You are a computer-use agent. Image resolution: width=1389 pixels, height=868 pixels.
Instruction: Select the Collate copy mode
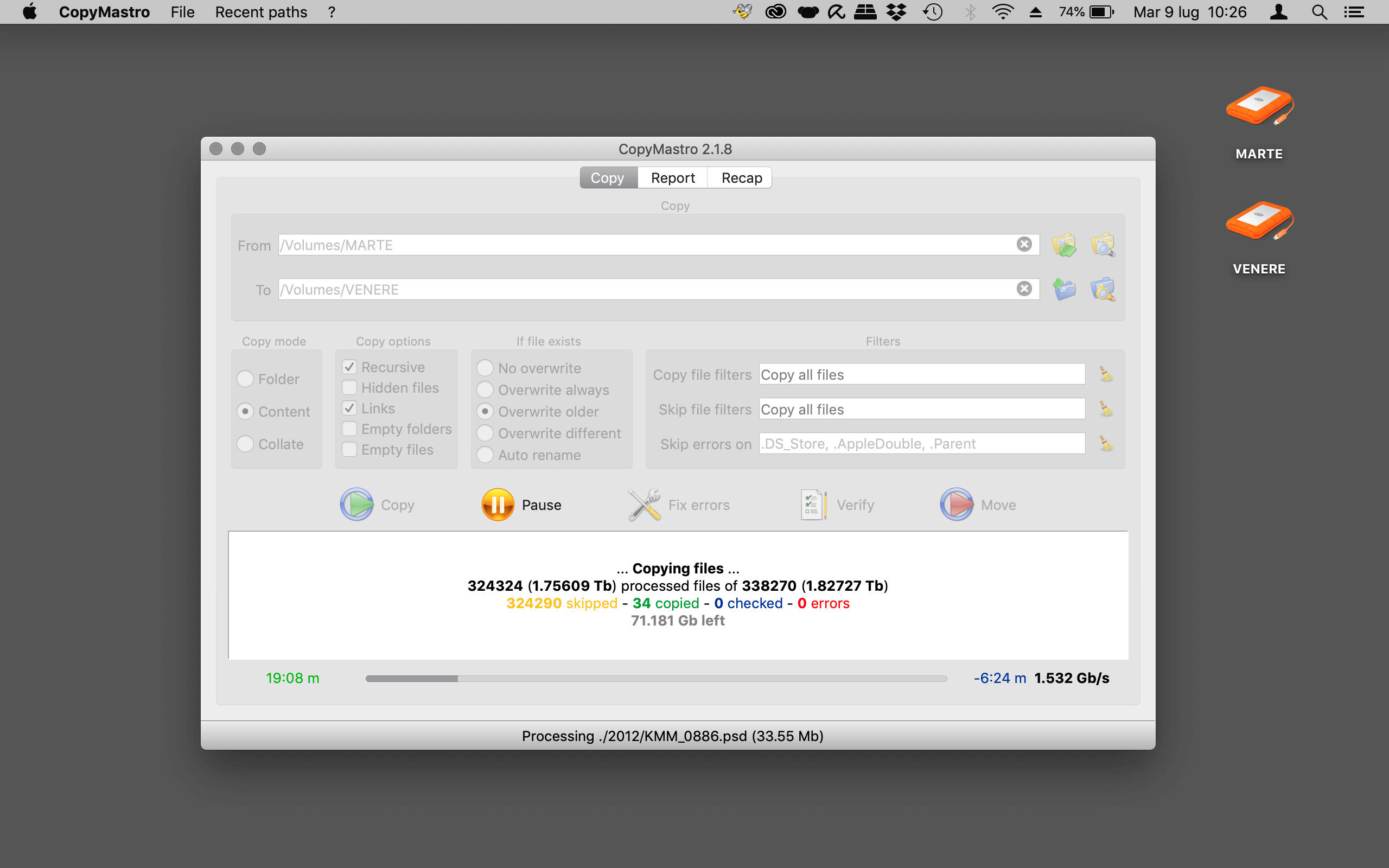[x=245, y=444]
